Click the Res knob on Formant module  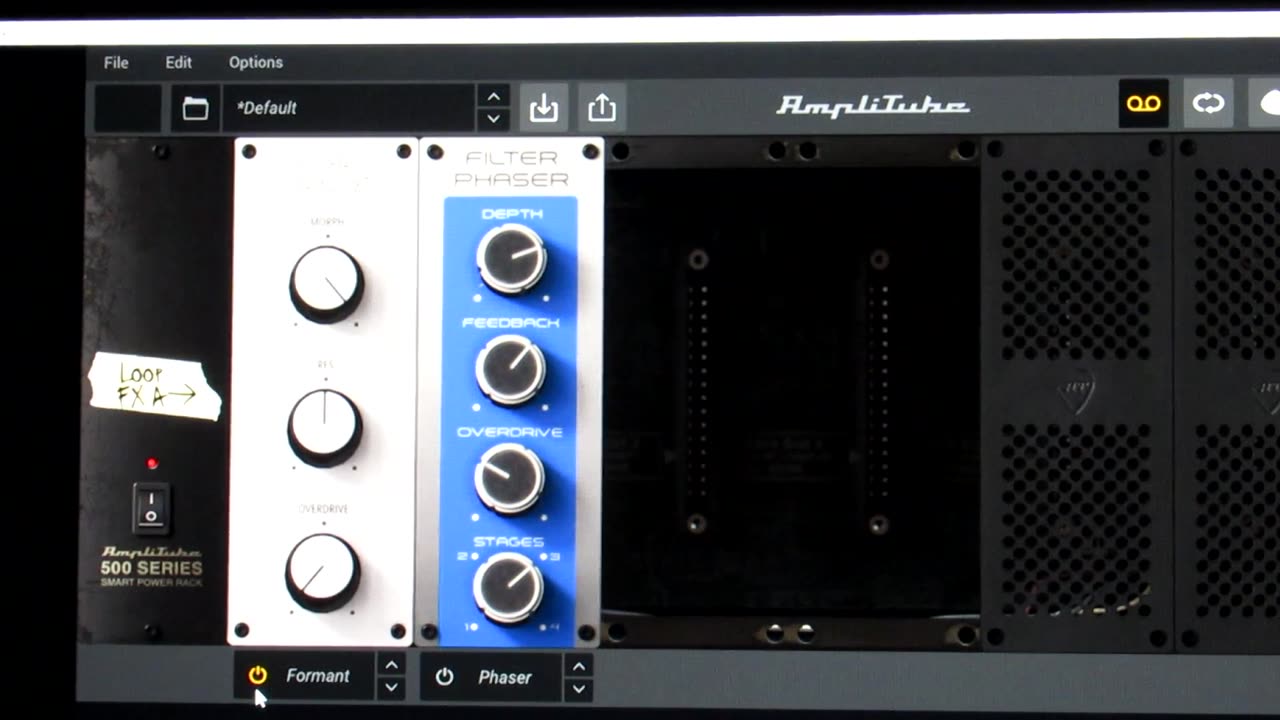tap(325, 427)
